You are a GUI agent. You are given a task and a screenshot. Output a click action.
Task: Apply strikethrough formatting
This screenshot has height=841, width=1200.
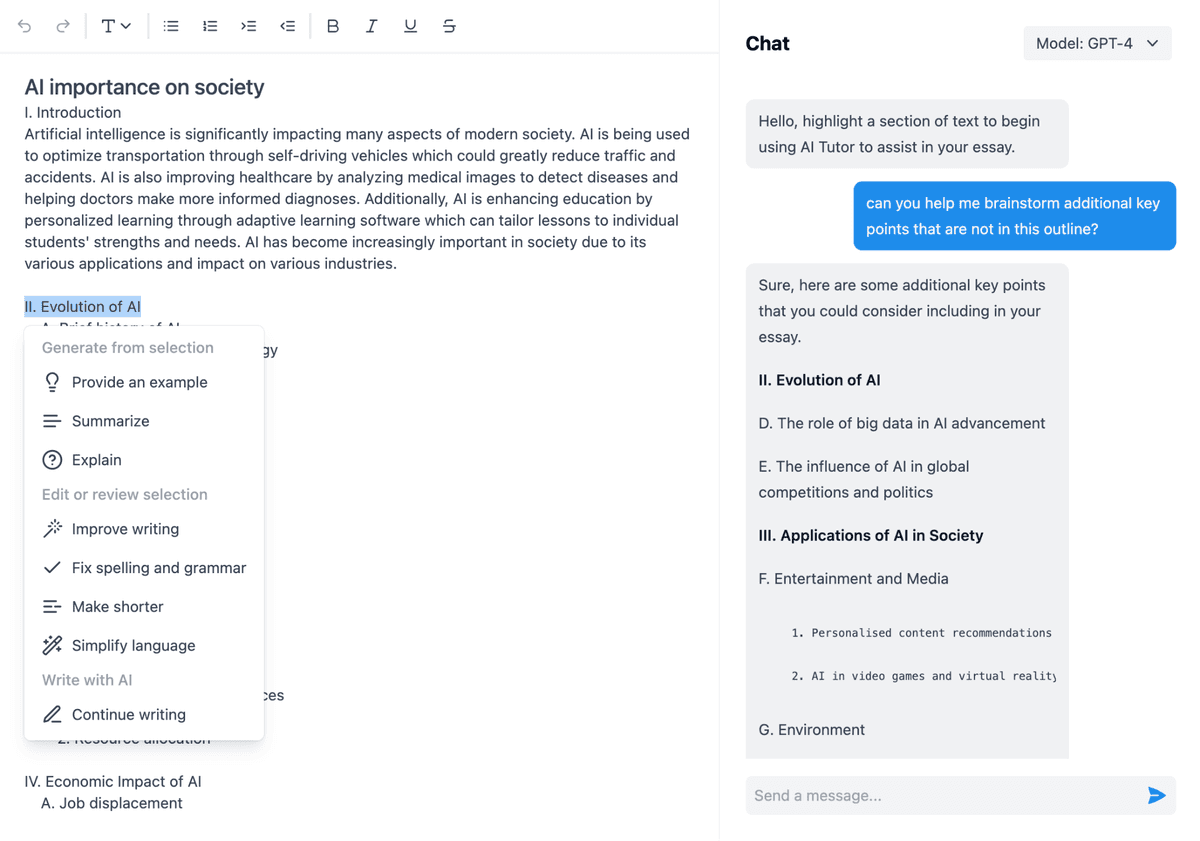[x=448, y=26]
